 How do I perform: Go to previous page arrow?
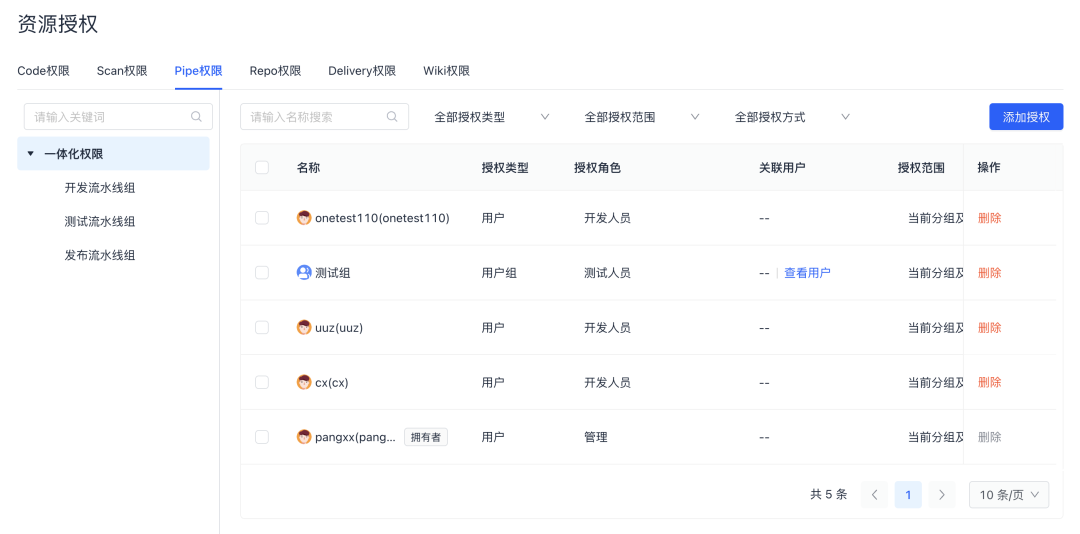(x=875, y=495)
